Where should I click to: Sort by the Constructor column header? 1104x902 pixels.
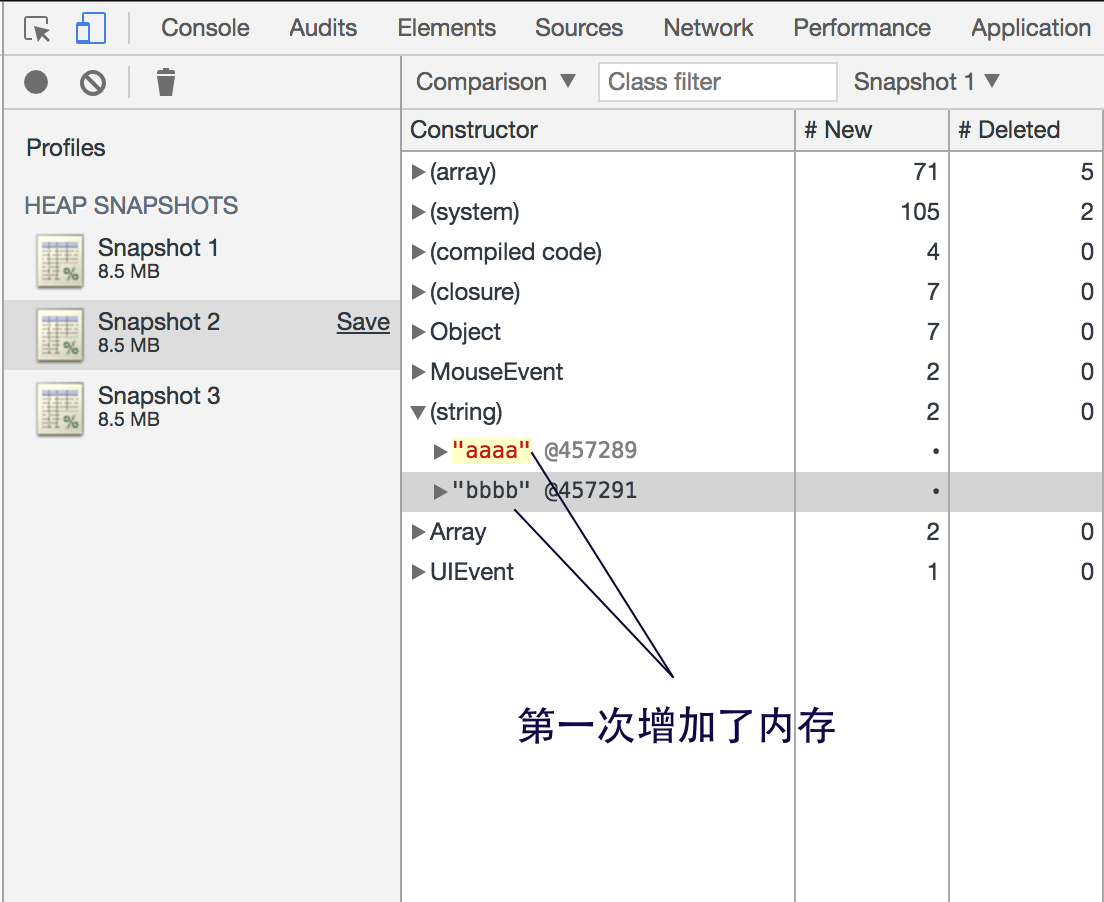click(x=598, y=130)
